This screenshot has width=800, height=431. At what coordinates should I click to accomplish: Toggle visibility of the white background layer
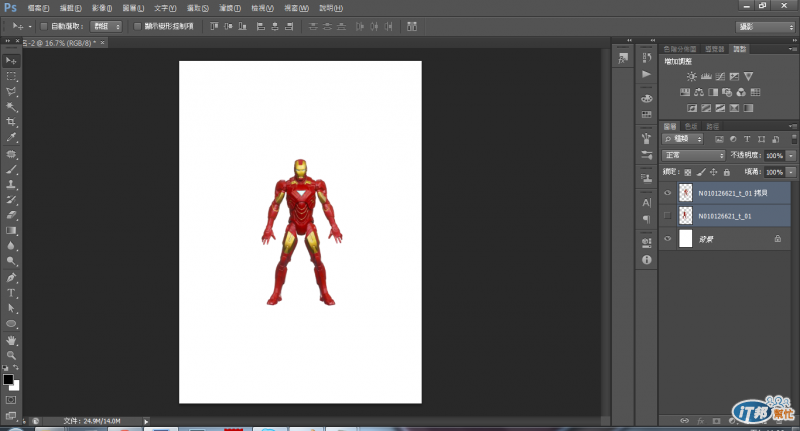pos(668,240)
